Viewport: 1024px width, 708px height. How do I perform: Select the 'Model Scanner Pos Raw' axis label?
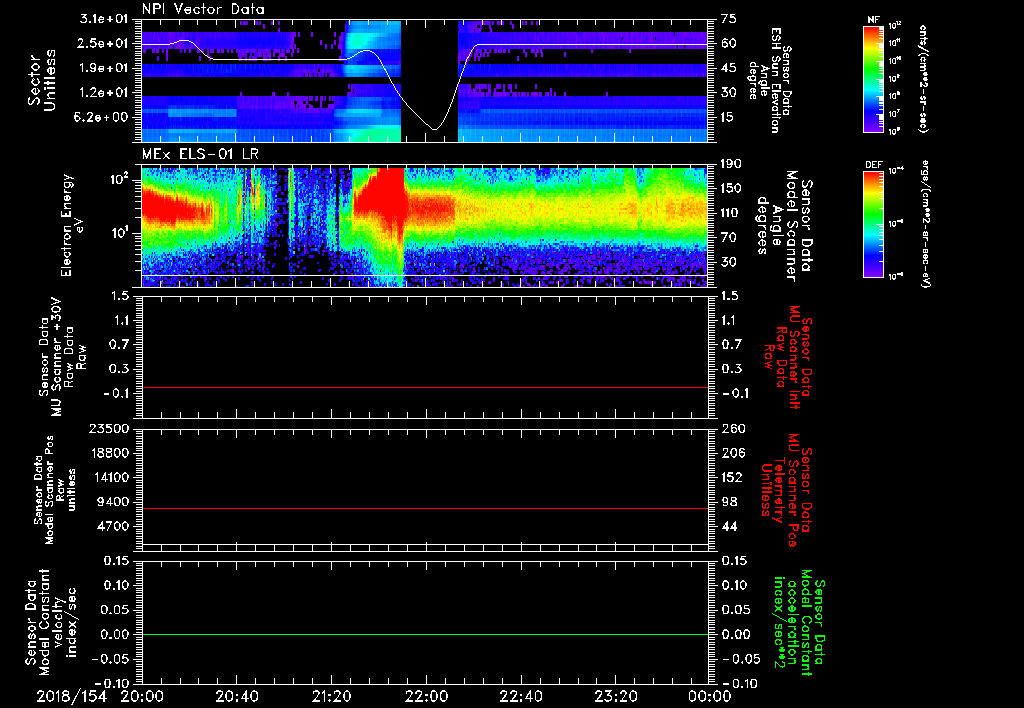(56, 490)
